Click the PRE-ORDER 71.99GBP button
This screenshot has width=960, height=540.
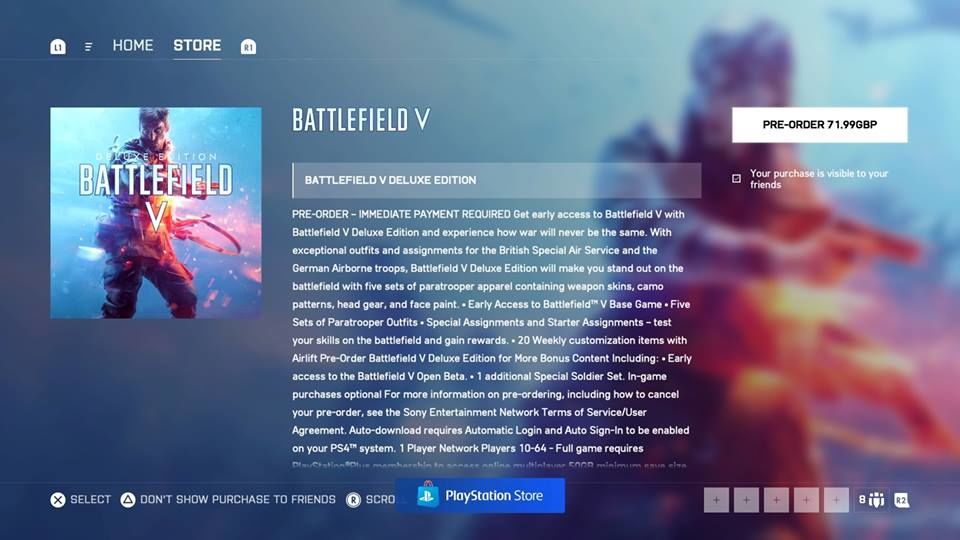pos(820,125)
